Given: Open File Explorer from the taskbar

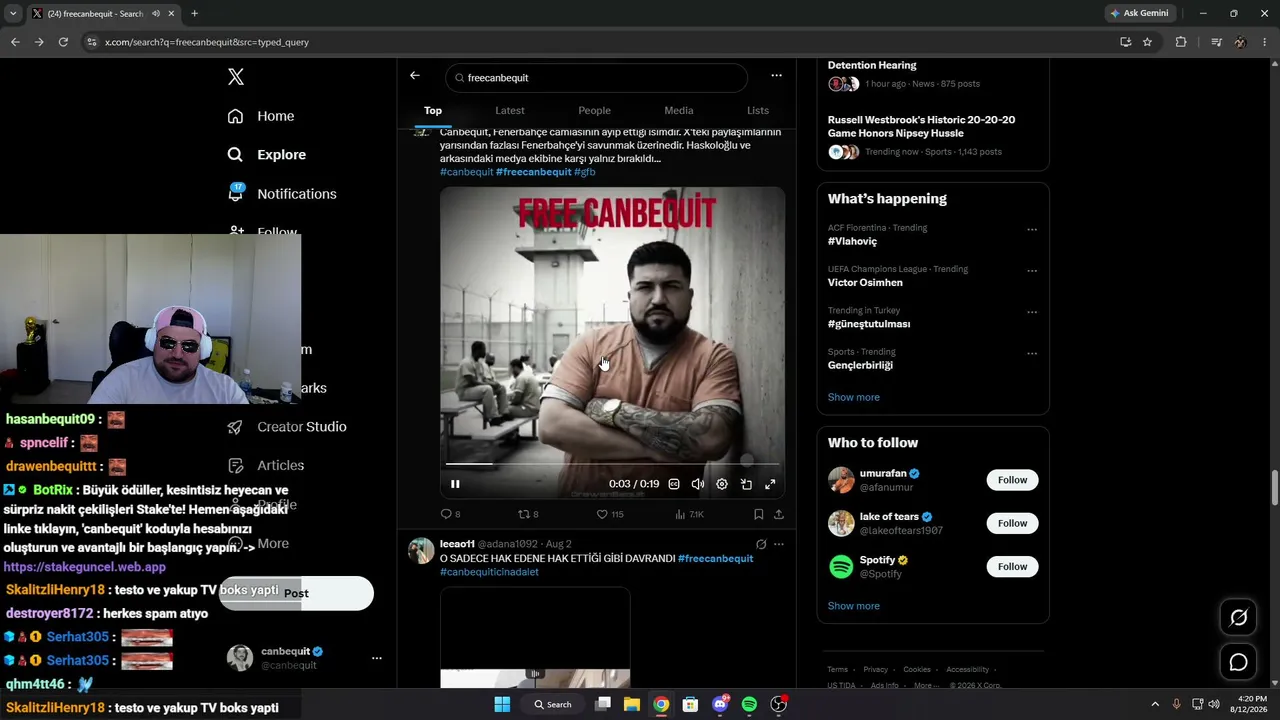Looking at the screenshot, I should pyautogui.click(x=632, y=704).
